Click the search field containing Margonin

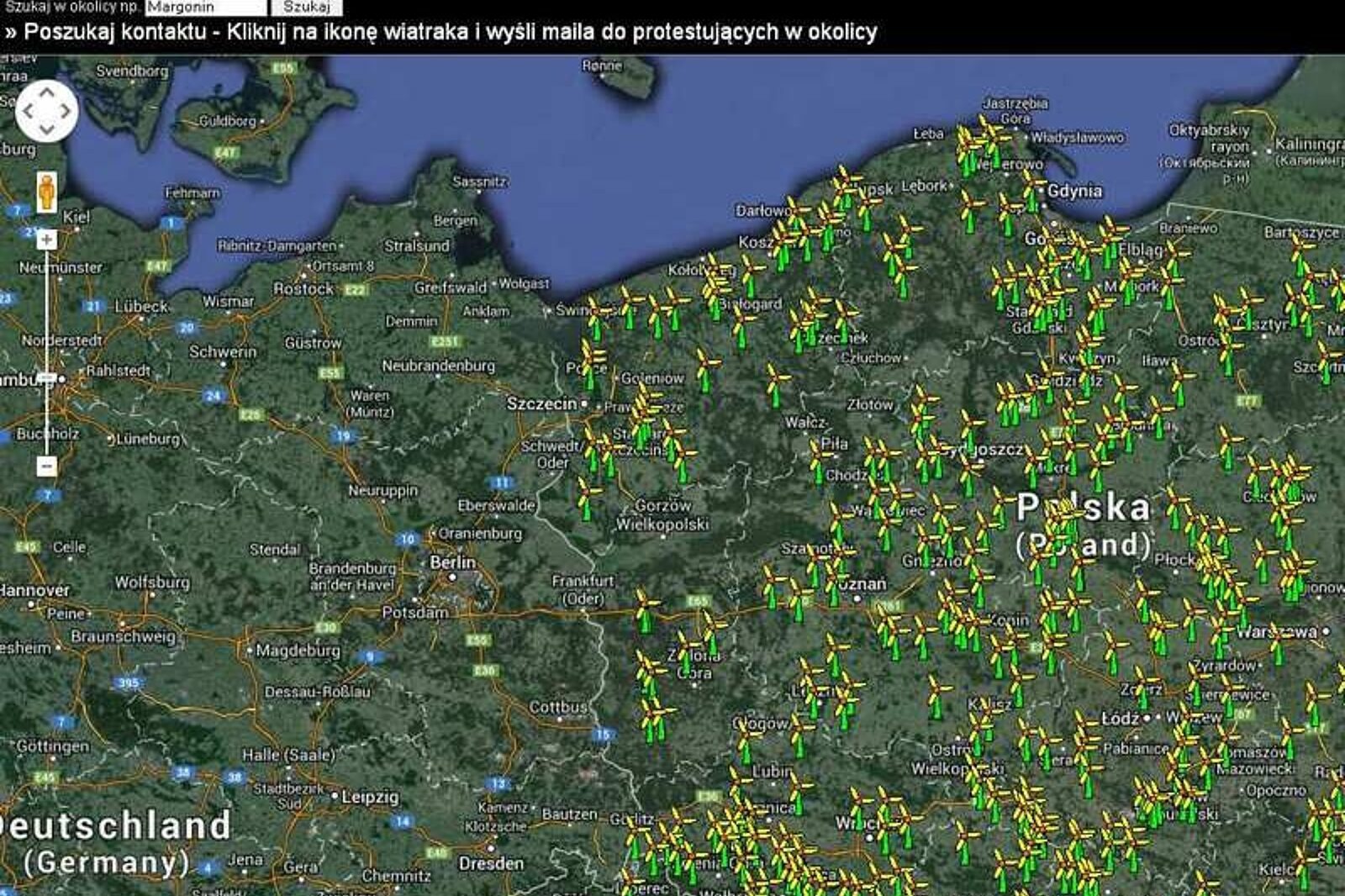click(x=204, y=8)
